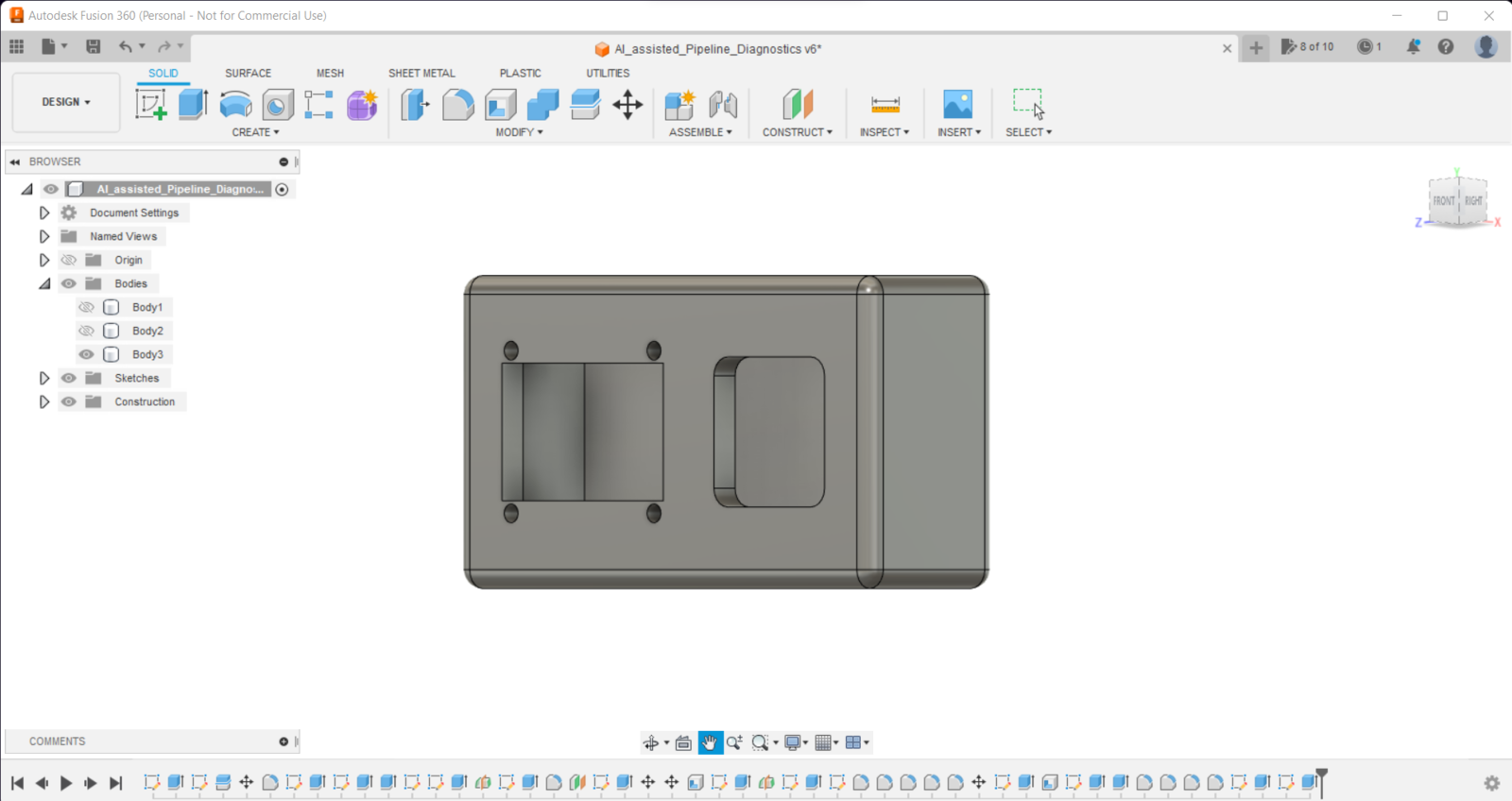Click the timeline play button
This screenshot has width=1512, height=801.
66,783
